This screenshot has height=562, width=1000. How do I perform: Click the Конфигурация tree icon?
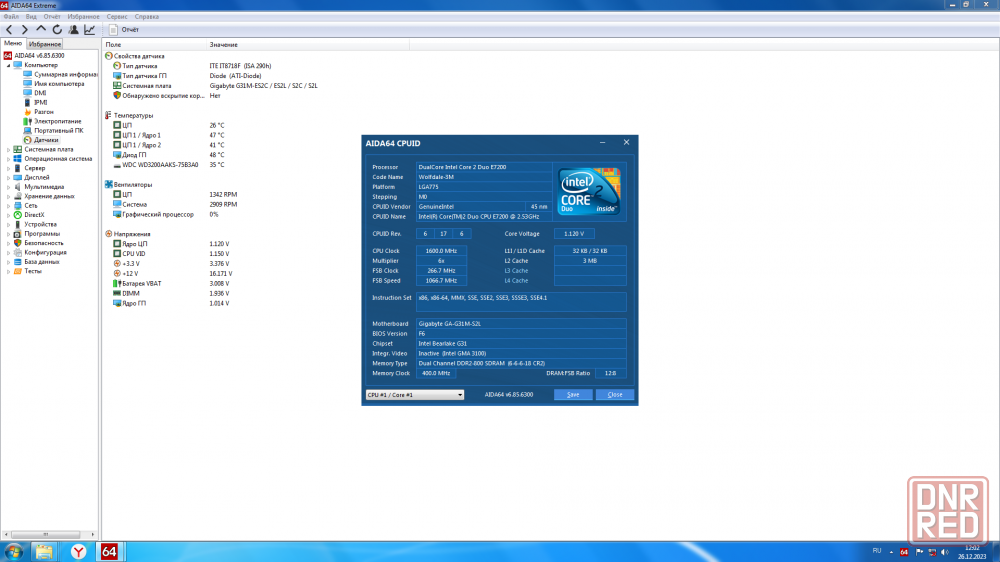(18, 253)
